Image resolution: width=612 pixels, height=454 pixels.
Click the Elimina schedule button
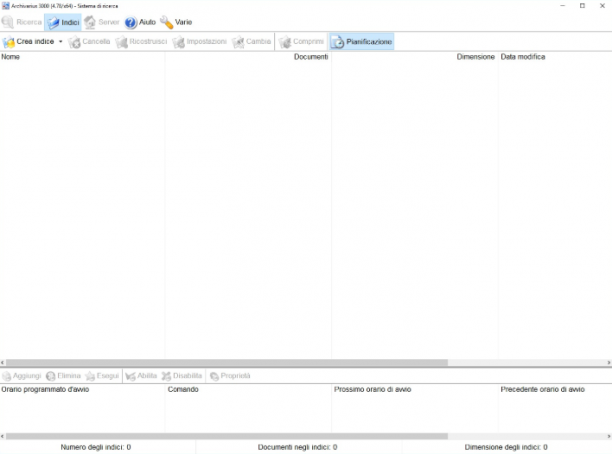[x=64, y=376]
